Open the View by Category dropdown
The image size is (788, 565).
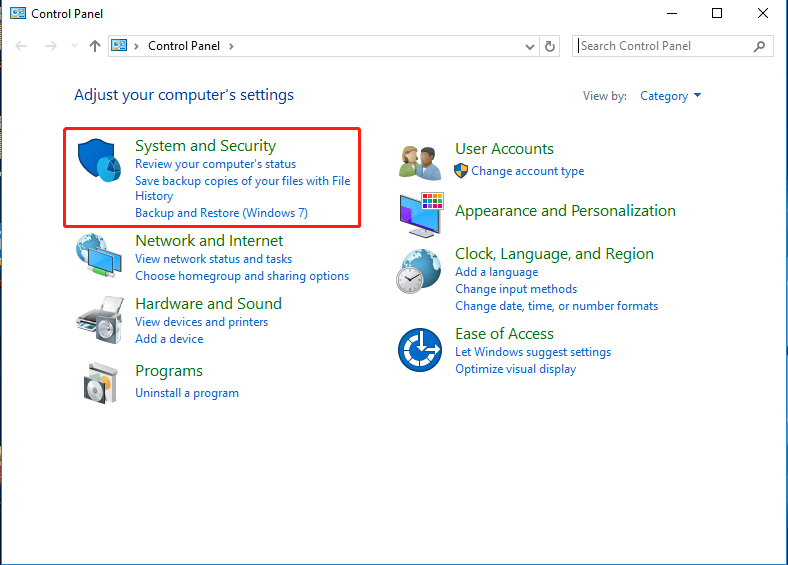(x=670, y=96)
